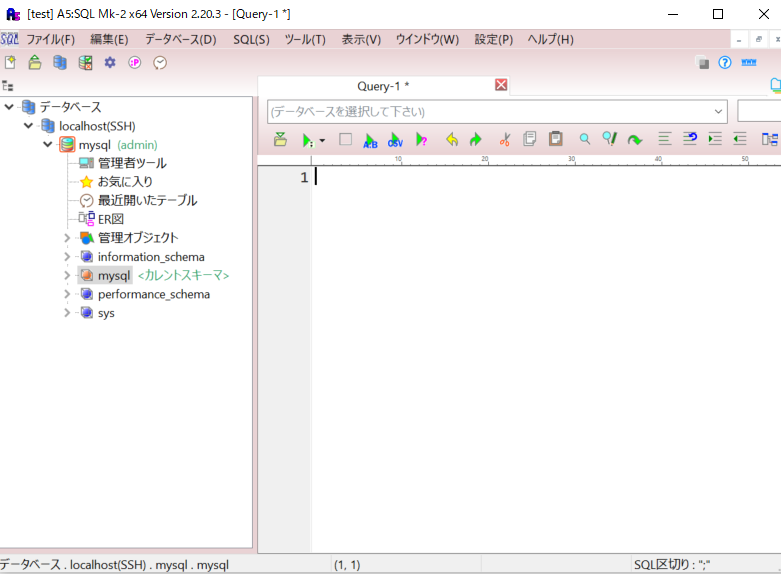Select the sys schema in the tree
The height and width of the screenshot is (574, 781).
click(106, 313)
